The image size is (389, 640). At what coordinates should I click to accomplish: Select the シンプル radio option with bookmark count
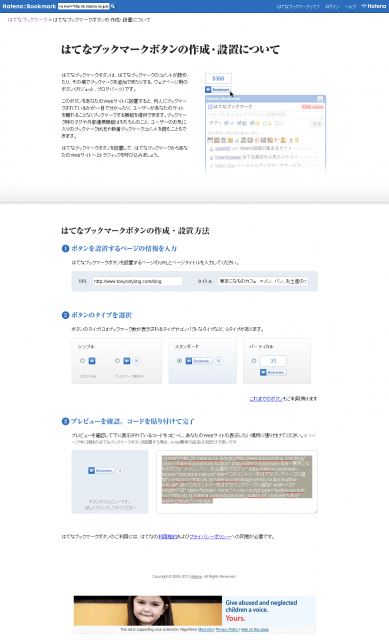coord(117,361)
